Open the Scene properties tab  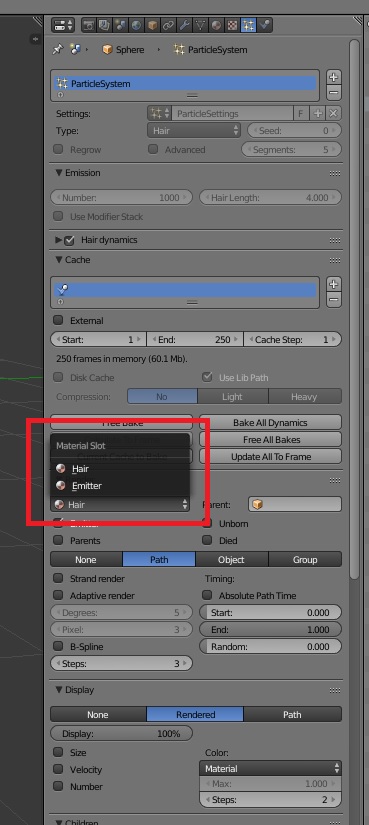pyautogui.click(x=120, y=25)
